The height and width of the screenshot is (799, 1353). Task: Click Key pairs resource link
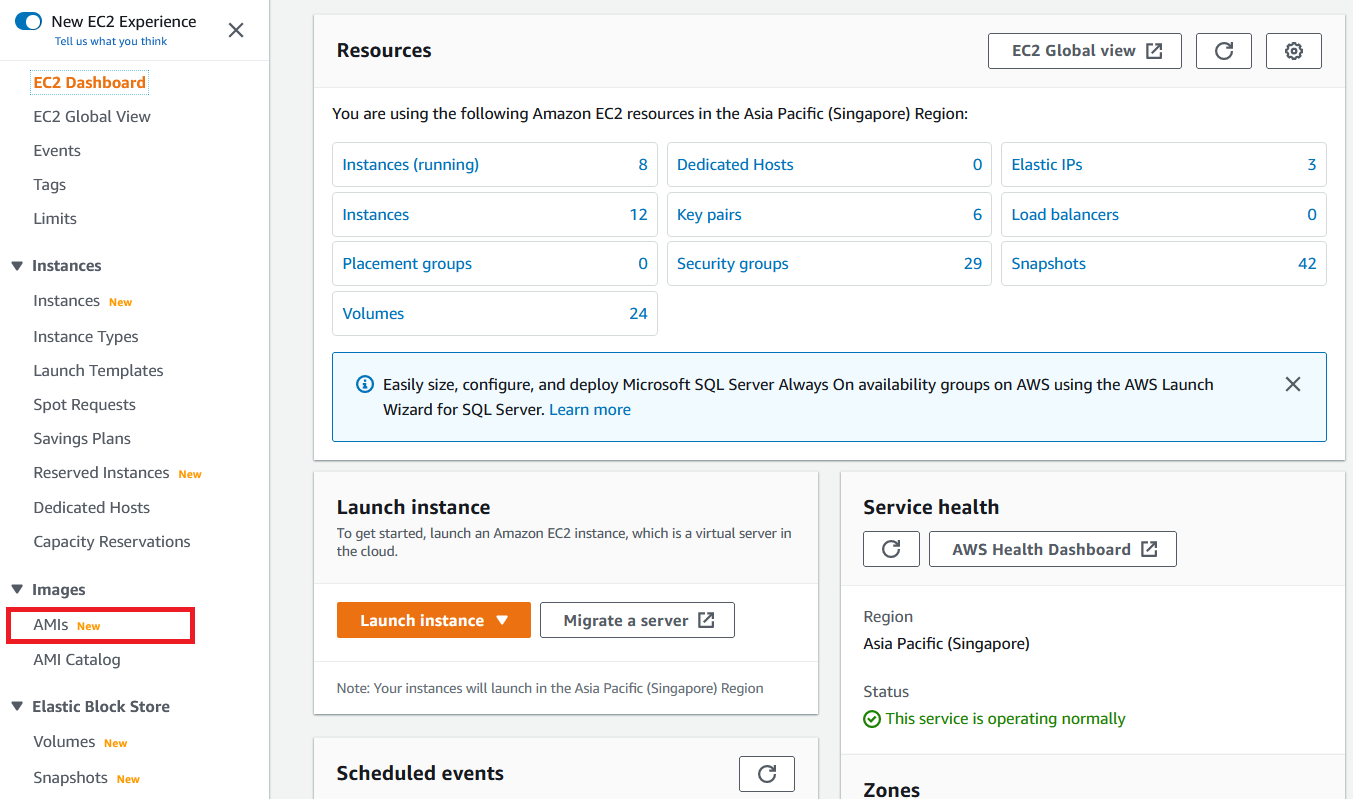click(709, 215)
